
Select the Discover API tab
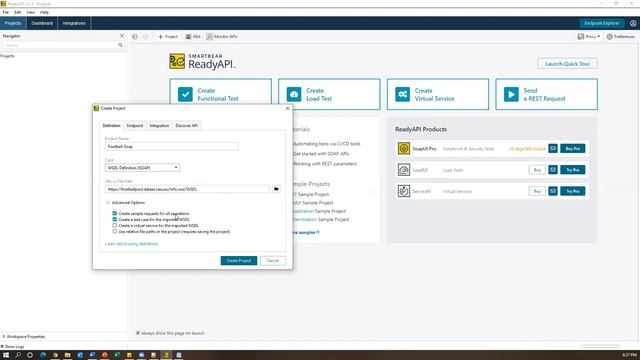(187, 126)
